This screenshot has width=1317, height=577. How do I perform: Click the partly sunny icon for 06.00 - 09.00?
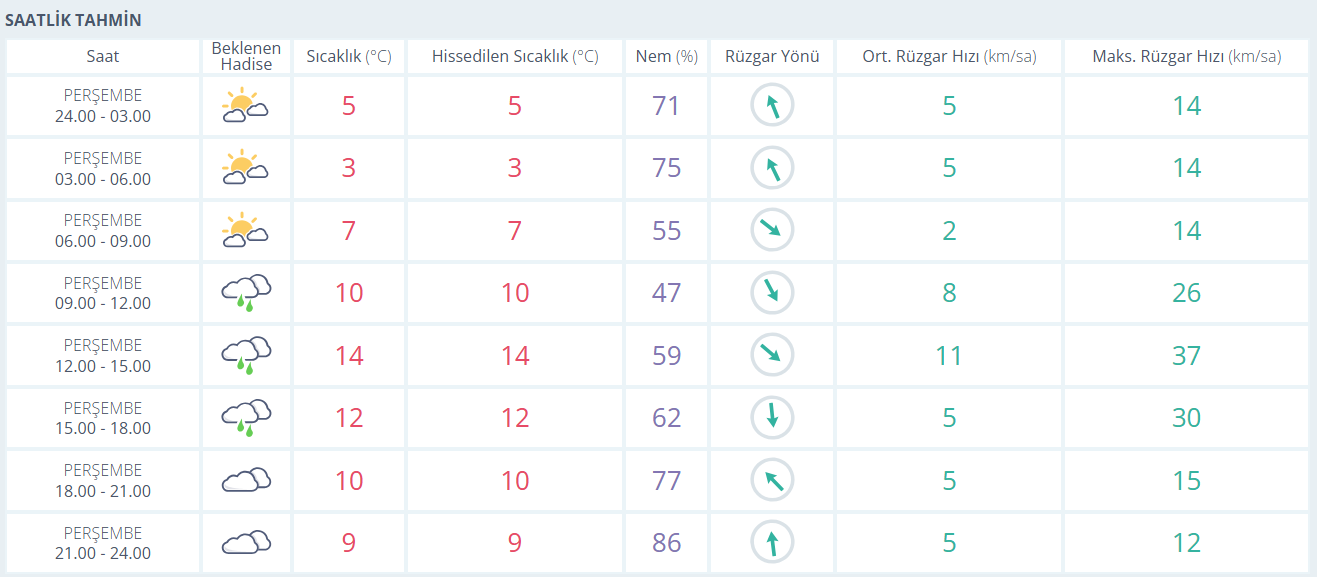click(245, 231)
